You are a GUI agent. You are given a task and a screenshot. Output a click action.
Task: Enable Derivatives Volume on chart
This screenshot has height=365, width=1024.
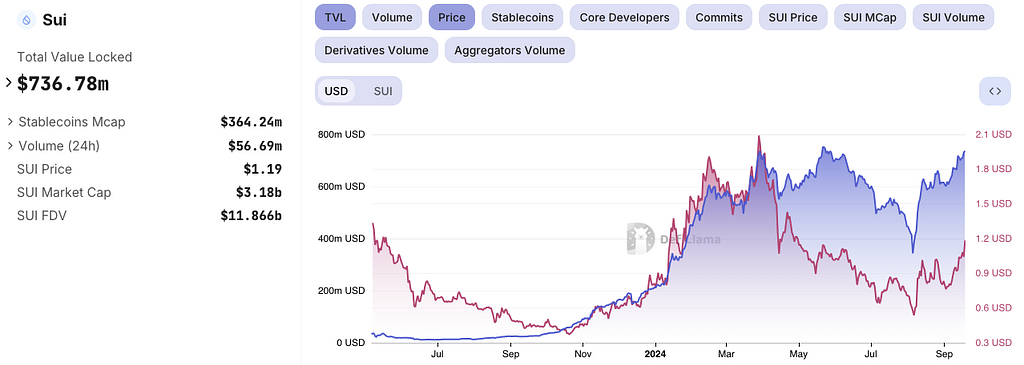(376, 50)
